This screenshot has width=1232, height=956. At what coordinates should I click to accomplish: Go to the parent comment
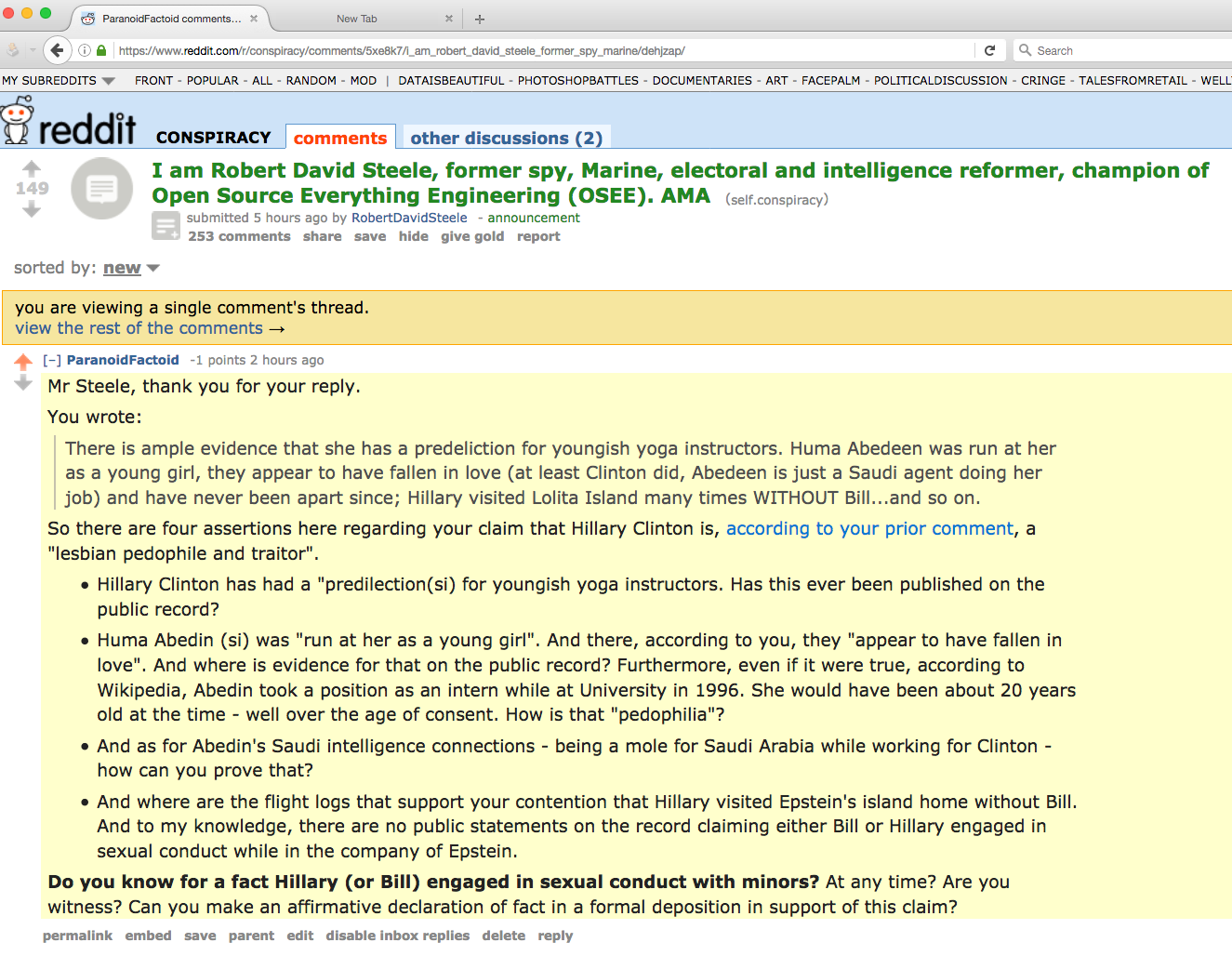point(251,936)
